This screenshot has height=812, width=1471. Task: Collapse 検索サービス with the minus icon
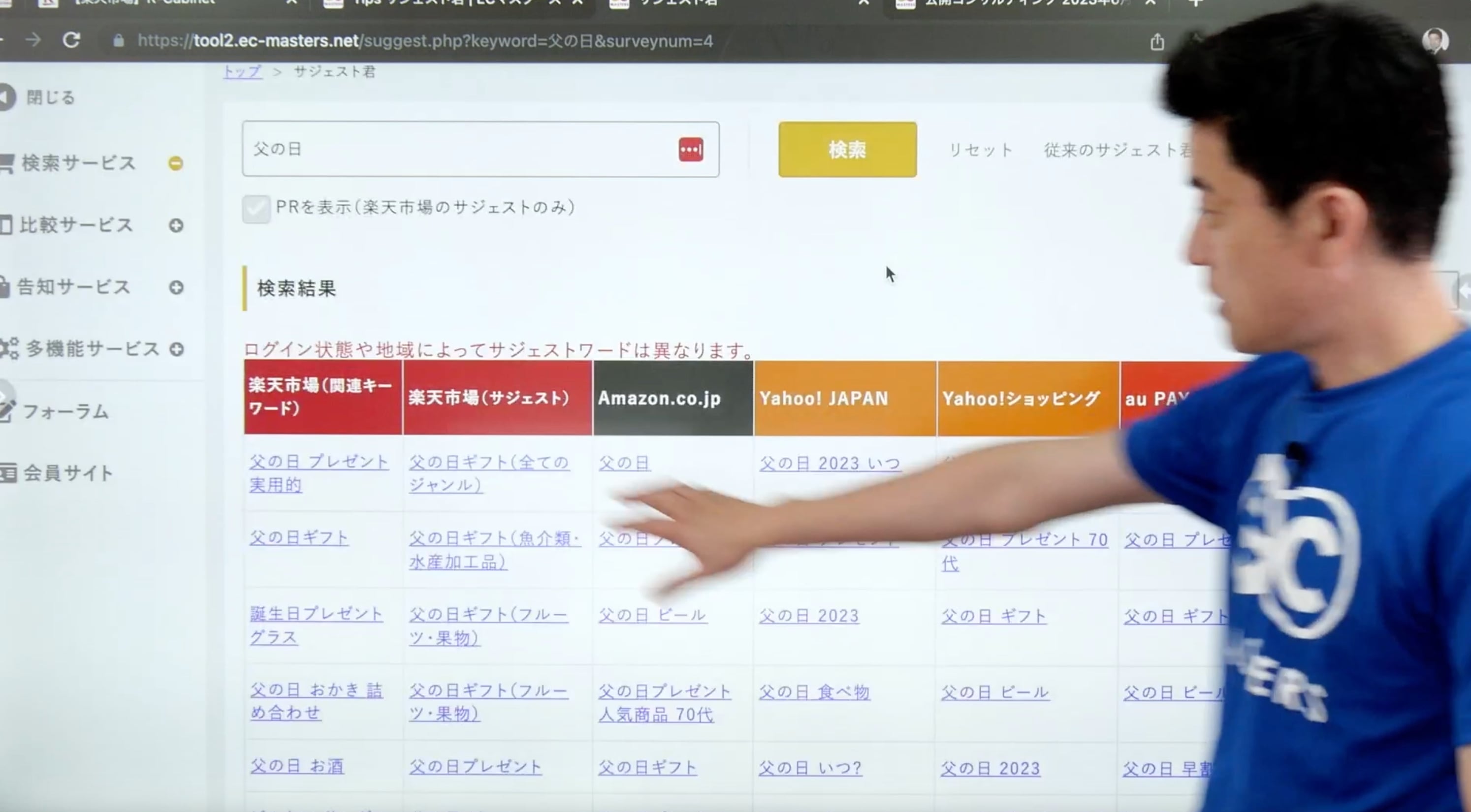tap(176, 163)
